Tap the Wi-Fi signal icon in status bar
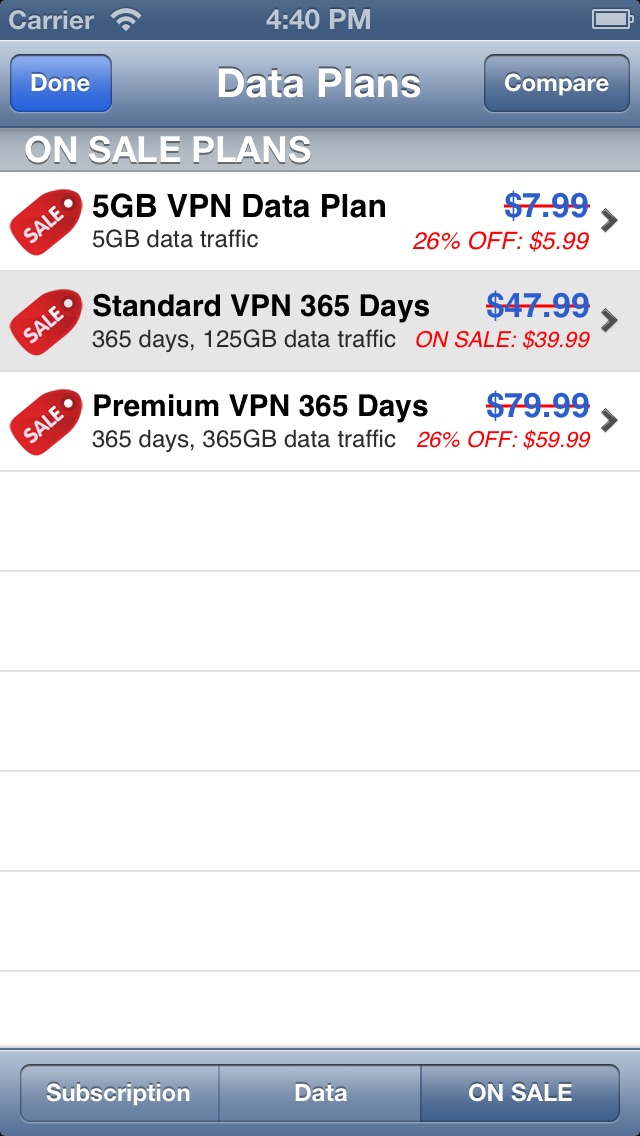The height and width of the screenshot is (1136, 640). pos(127,19)
